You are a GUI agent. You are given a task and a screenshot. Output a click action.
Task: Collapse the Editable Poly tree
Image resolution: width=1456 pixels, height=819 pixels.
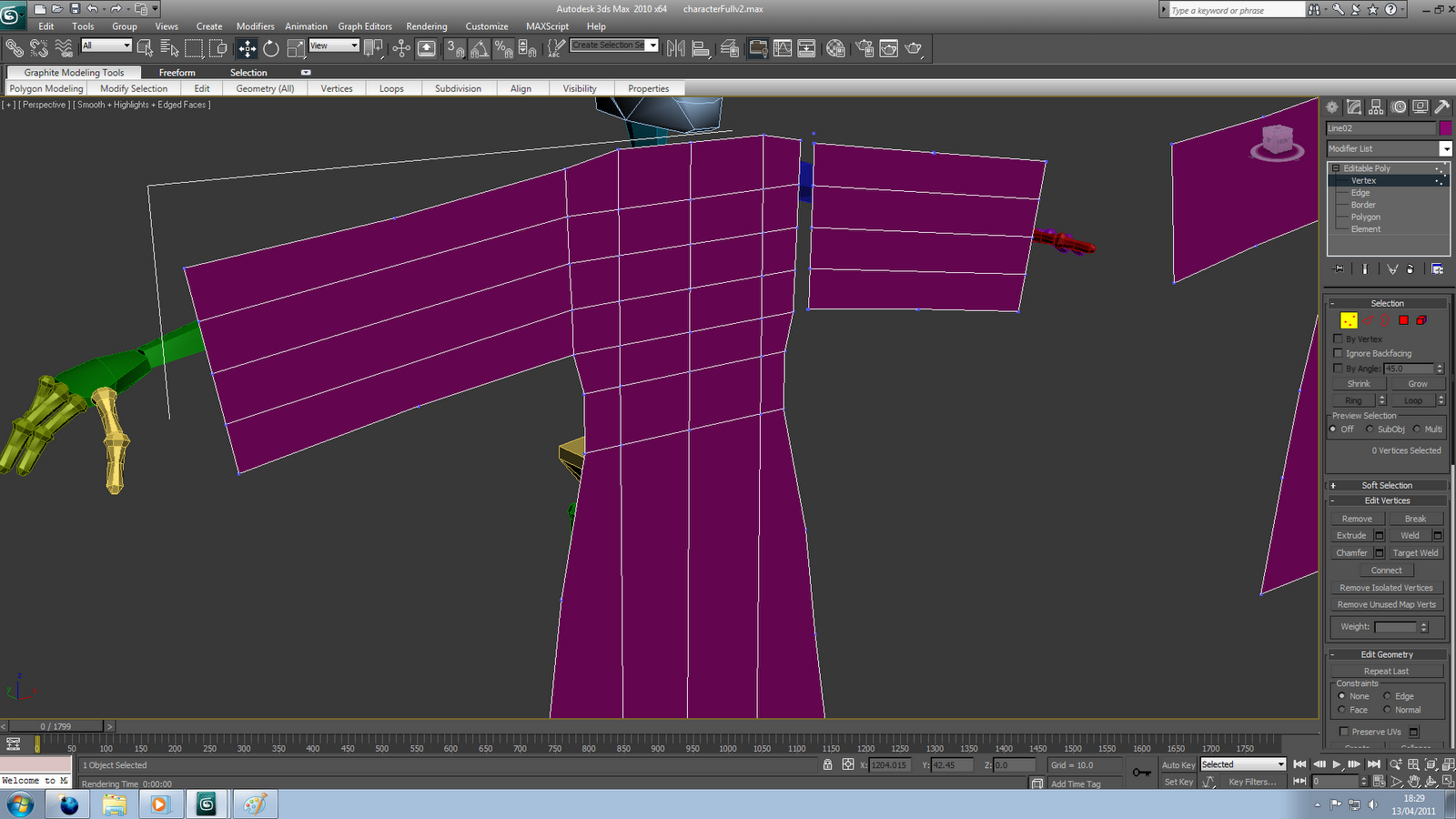click(x=1335, y=167)
